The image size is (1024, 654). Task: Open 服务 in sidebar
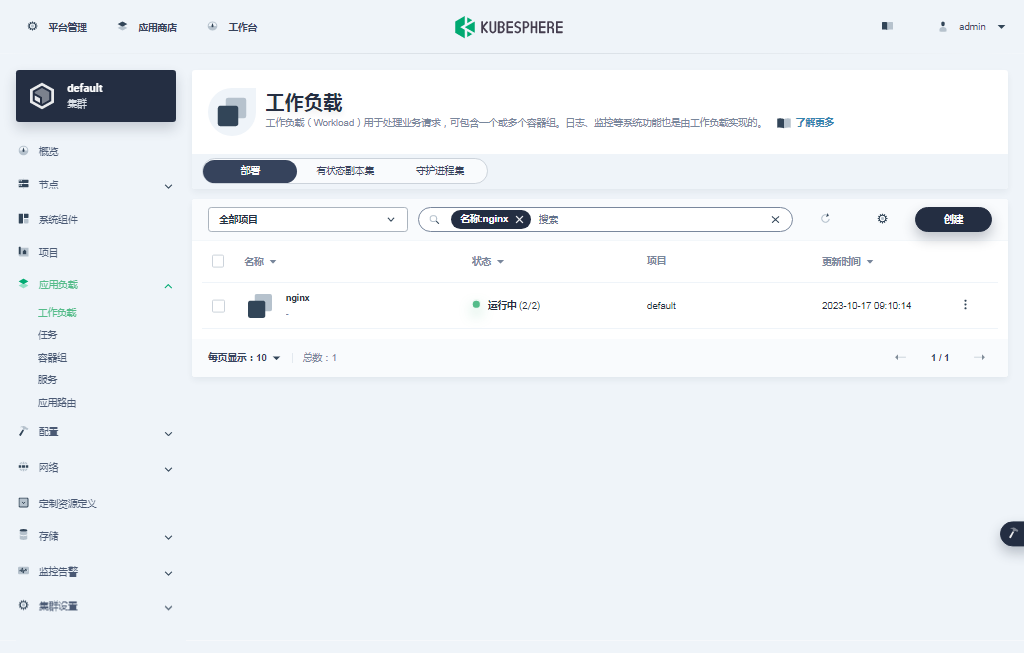click(x=48, y=379)
